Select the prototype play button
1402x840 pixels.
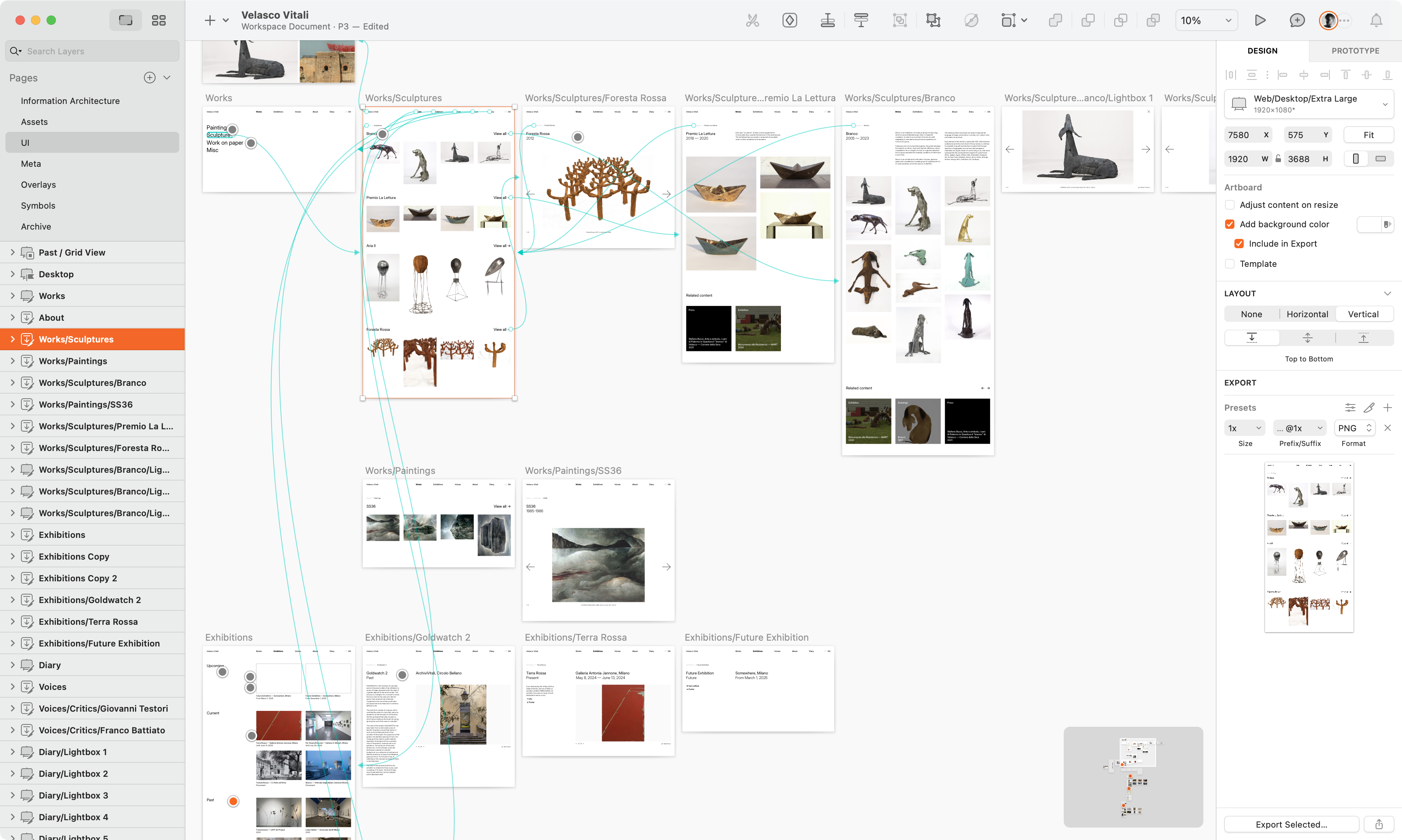point(1261,20)
